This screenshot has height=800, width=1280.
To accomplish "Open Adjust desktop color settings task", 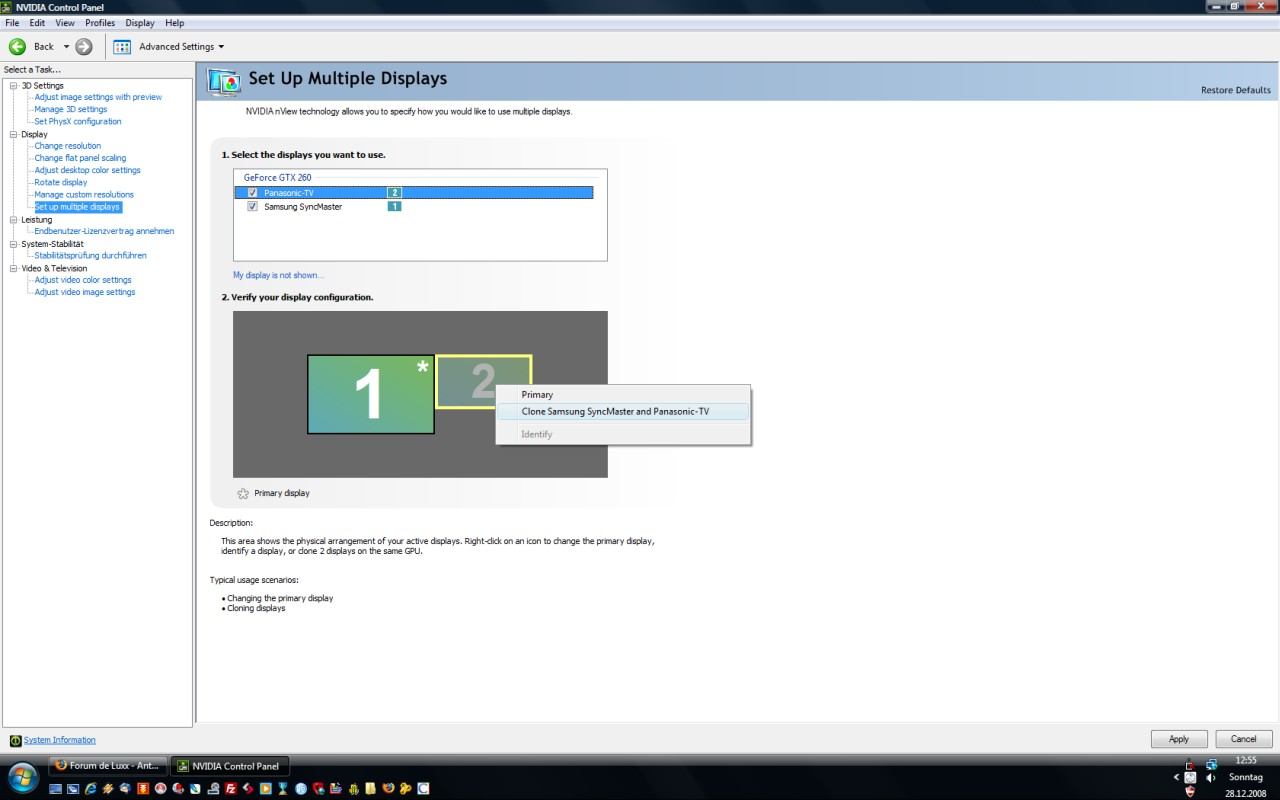I will click(88, 170).
